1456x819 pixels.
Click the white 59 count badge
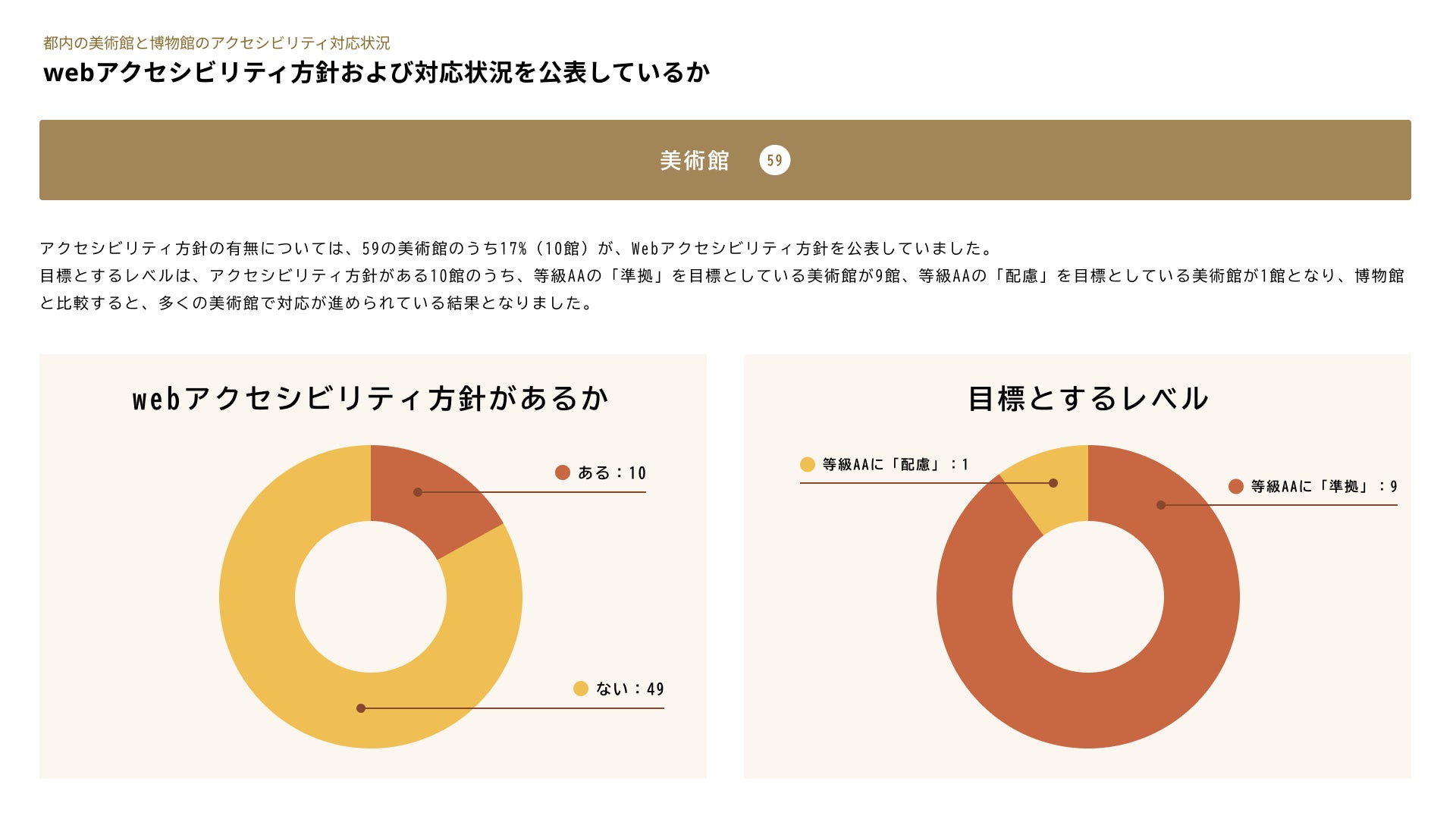click(774, 160)
